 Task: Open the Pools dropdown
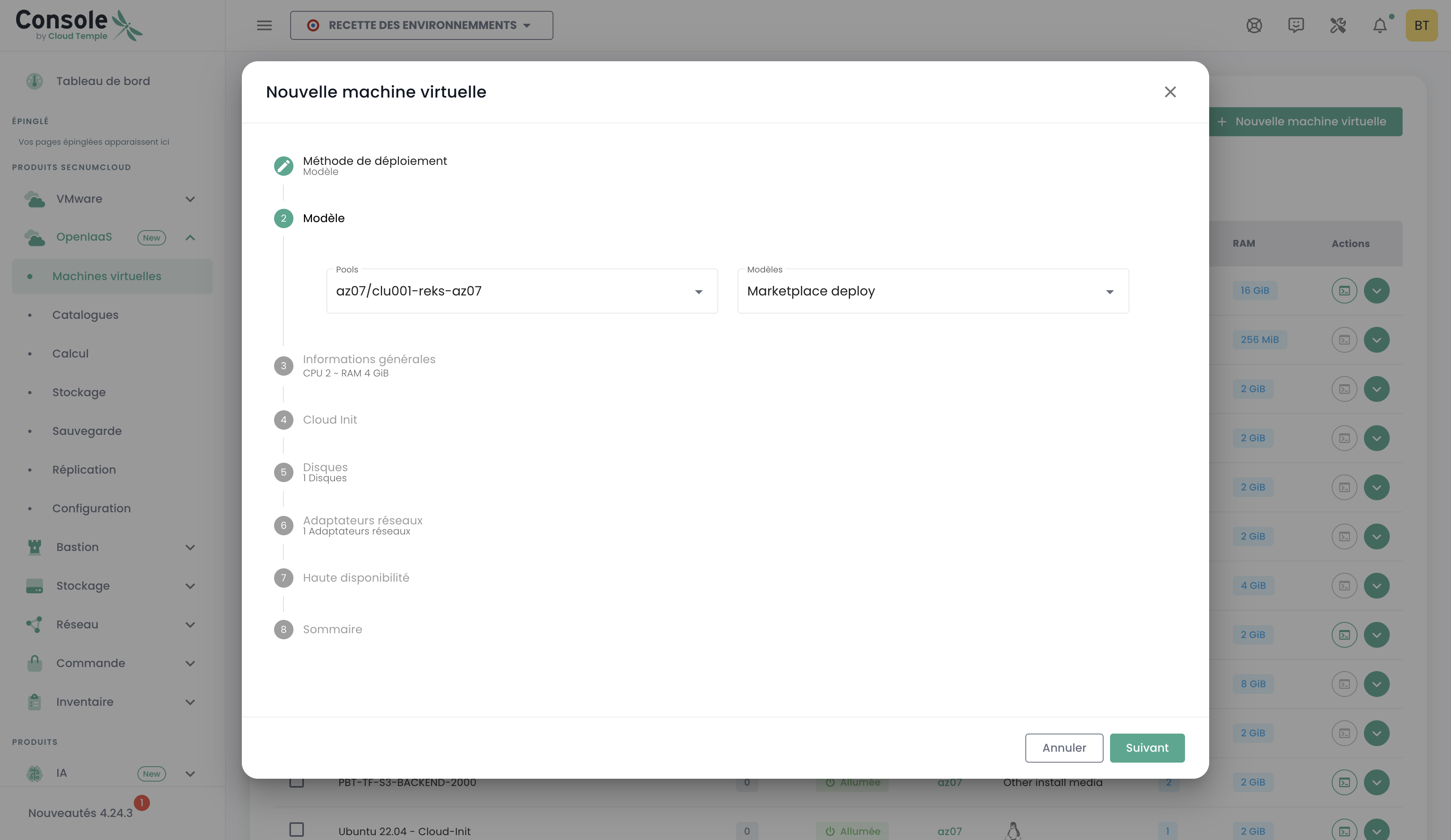click(x=522, y=291)
